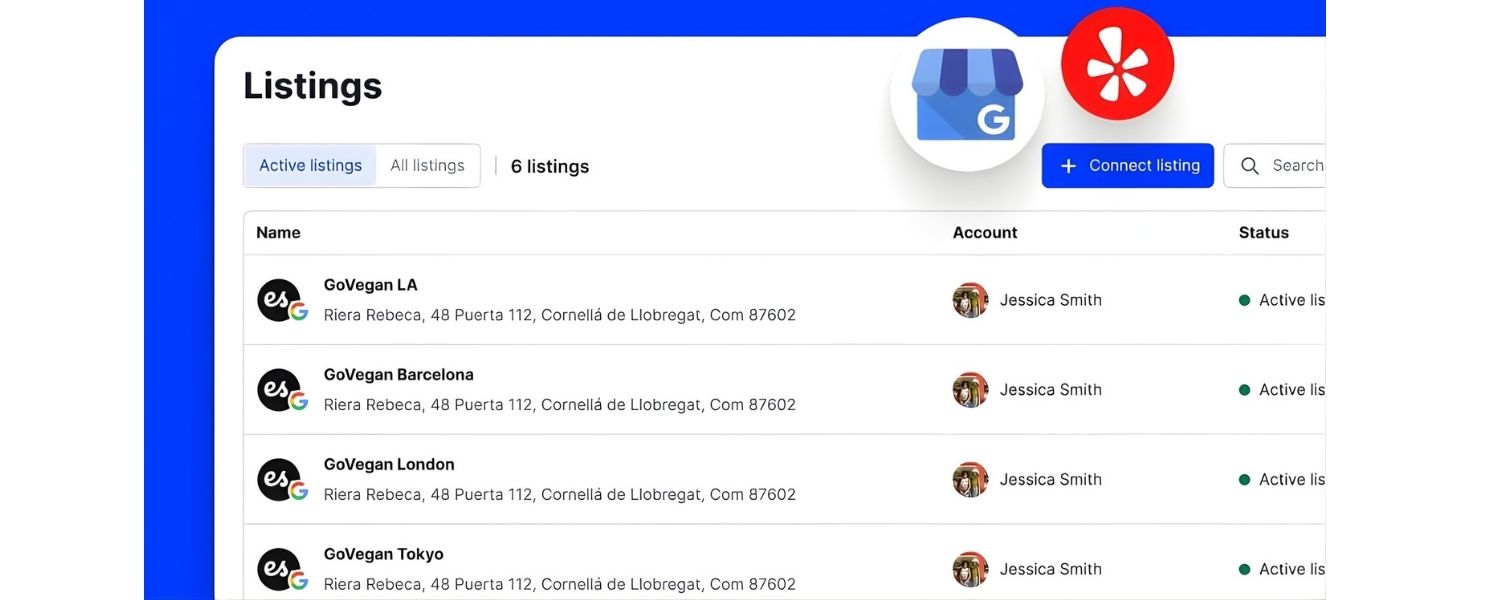This screenshot has height=600, width=1500.
Task: Switch to the All listings tab
Action: click(427, 166)
